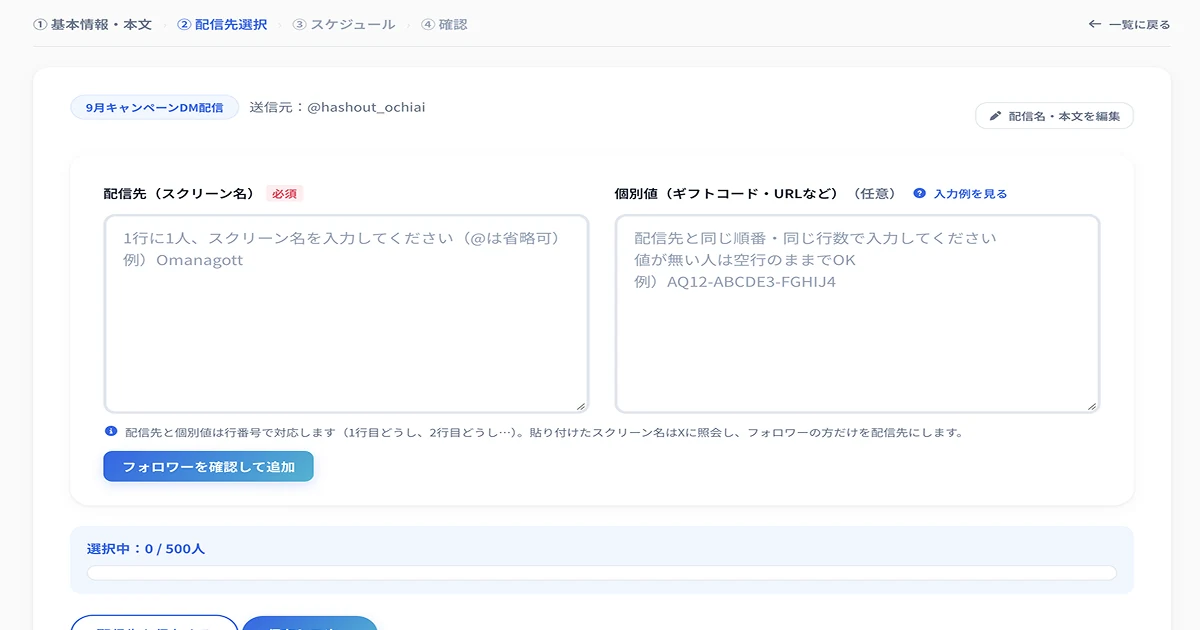Viewport: 1200px width, 630px height.
Task: Grab resize handle of 配信先 textarea
Action: pyautogui.click(x=581, y=405)
